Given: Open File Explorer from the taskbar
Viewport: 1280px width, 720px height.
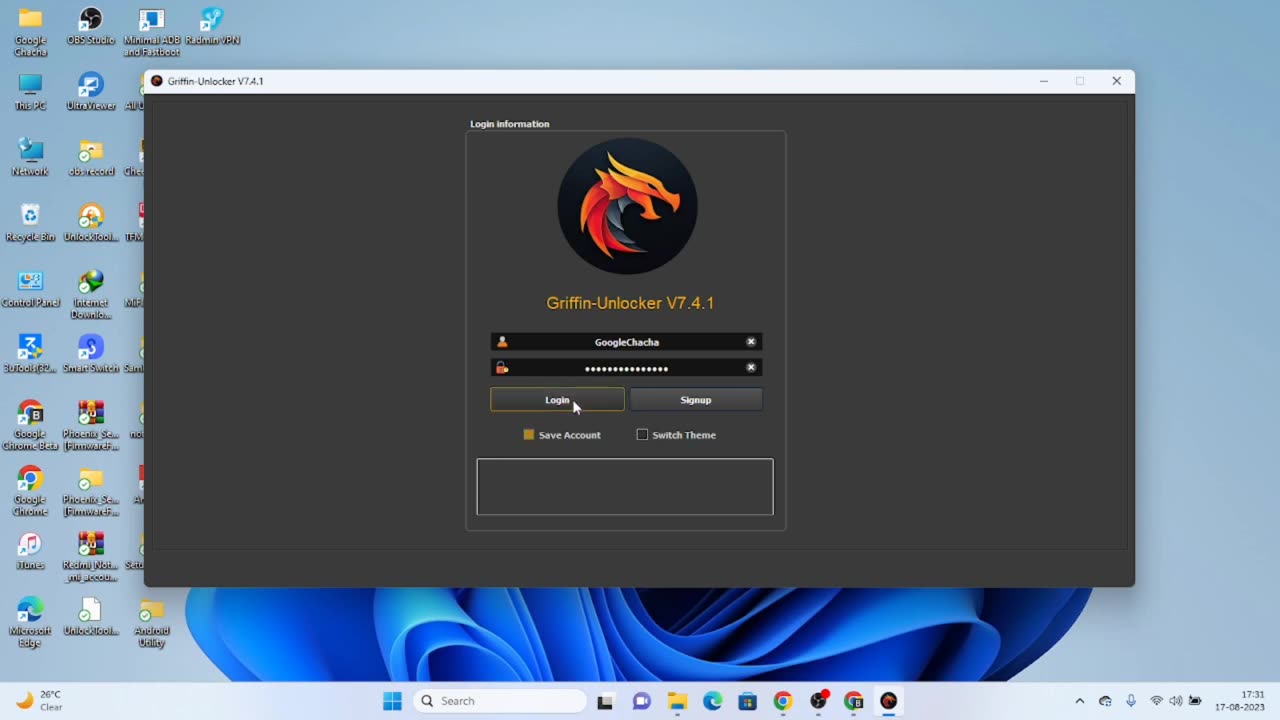Looking at the screenshot, I should 677,701.
